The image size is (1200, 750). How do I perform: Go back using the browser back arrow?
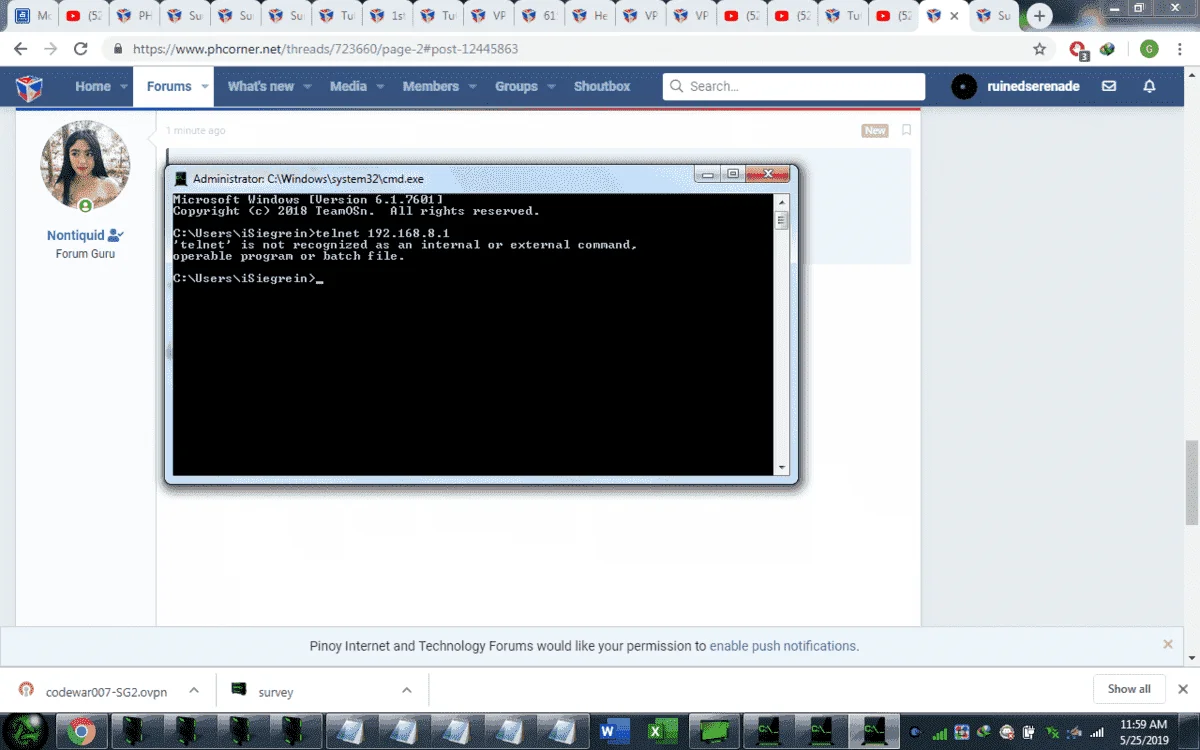coord(20,48)
